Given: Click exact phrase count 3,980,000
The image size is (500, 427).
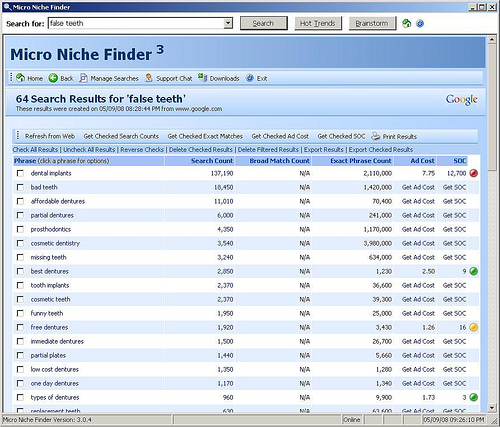Looking at the screenshot, I should 378,243.
